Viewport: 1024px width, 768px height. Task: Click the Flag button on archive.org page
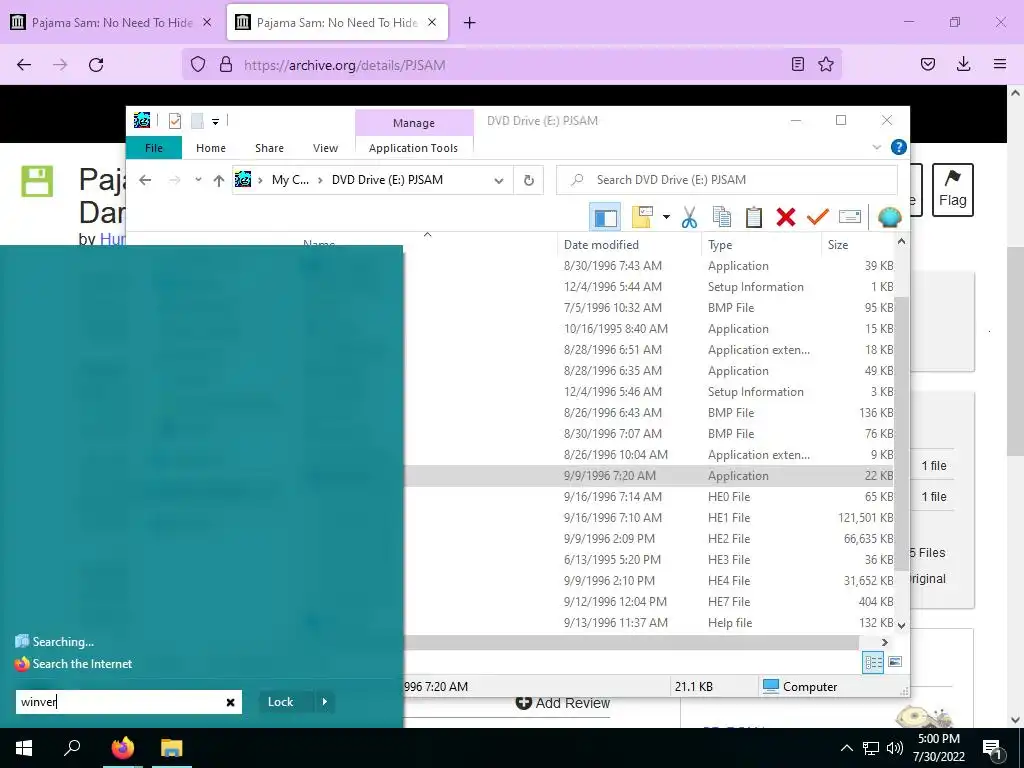point(953,189)
